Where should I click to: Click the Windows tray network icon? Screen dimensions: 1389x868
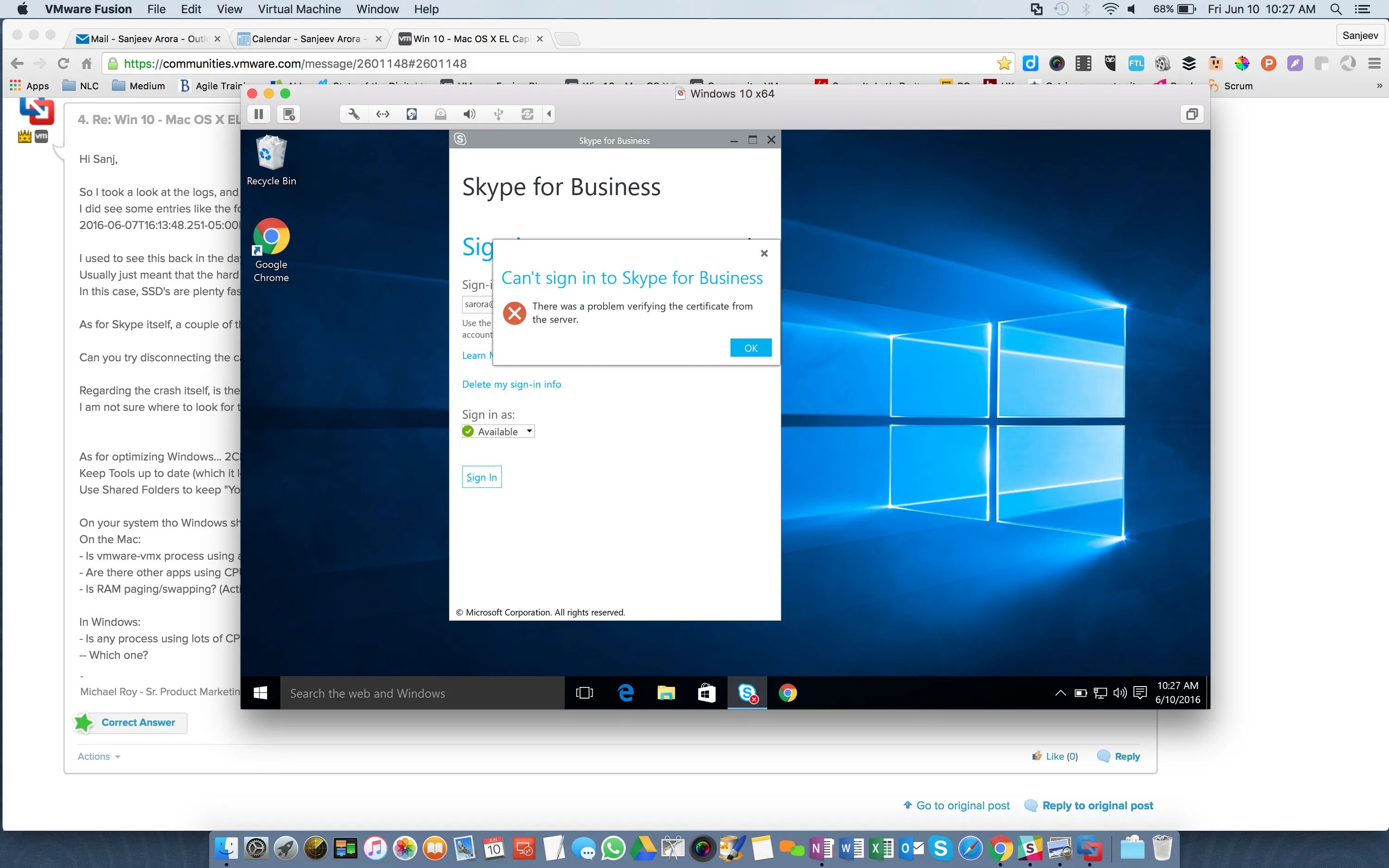tap(1100, 693)
